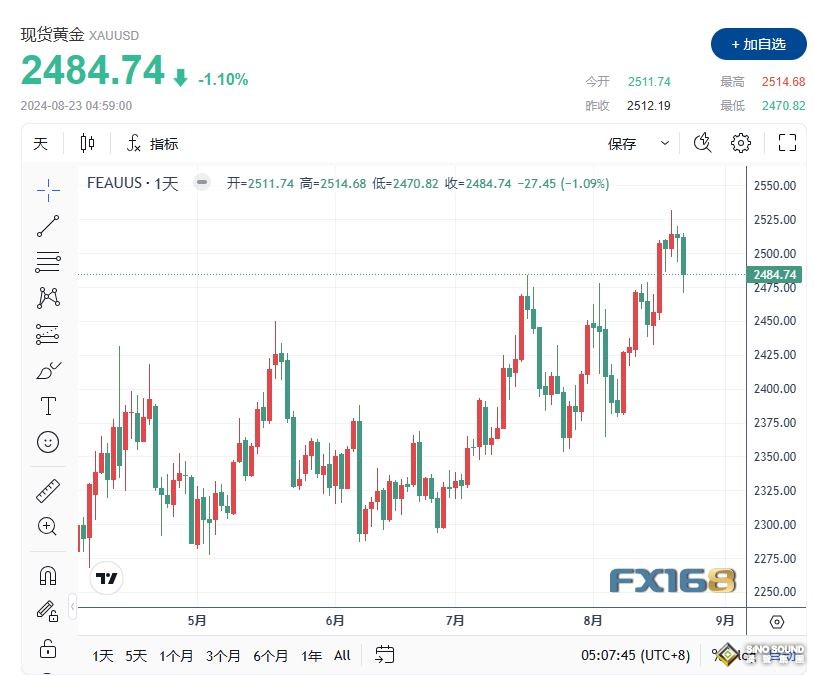Collapse the FEAUUS legend button
814x676 pixels.
(202, 182)
